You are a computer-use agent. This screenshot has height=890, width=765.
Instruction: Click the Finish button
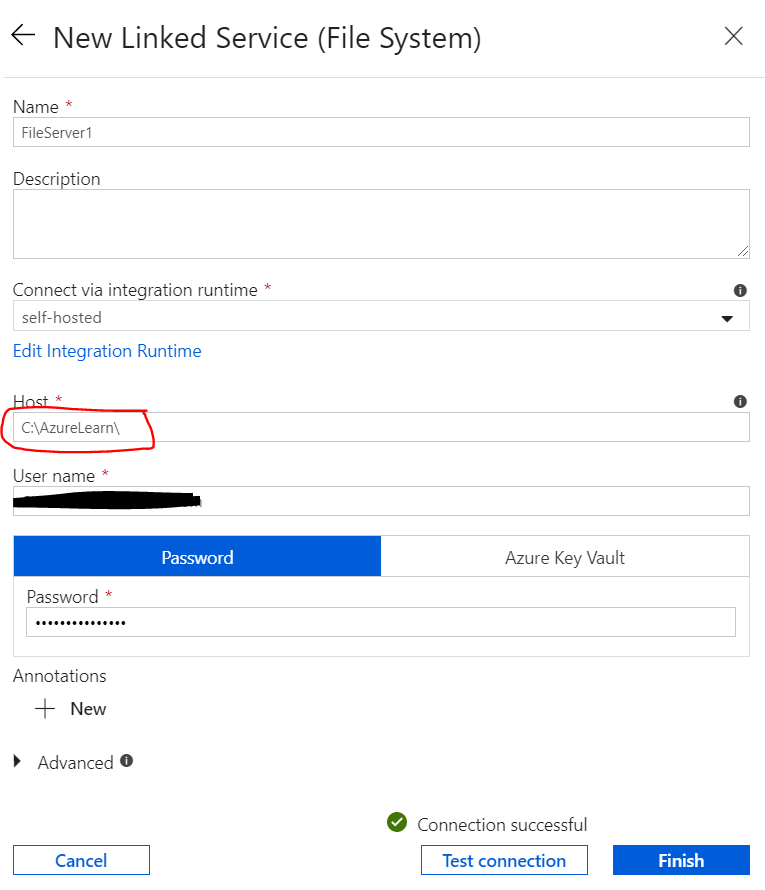click(681, 860)
